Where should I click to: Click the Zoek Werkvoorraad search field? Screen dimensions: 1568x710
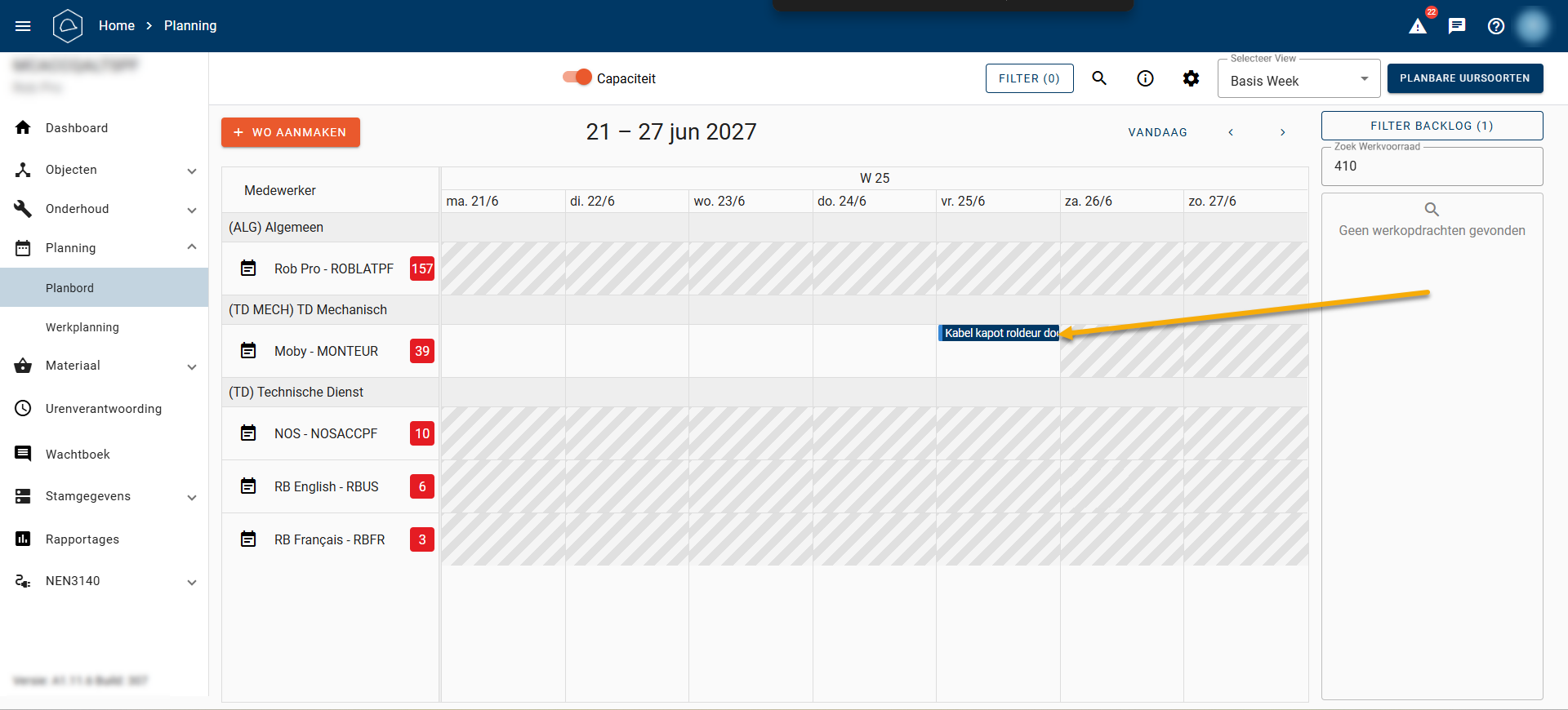coord(1431,166)
